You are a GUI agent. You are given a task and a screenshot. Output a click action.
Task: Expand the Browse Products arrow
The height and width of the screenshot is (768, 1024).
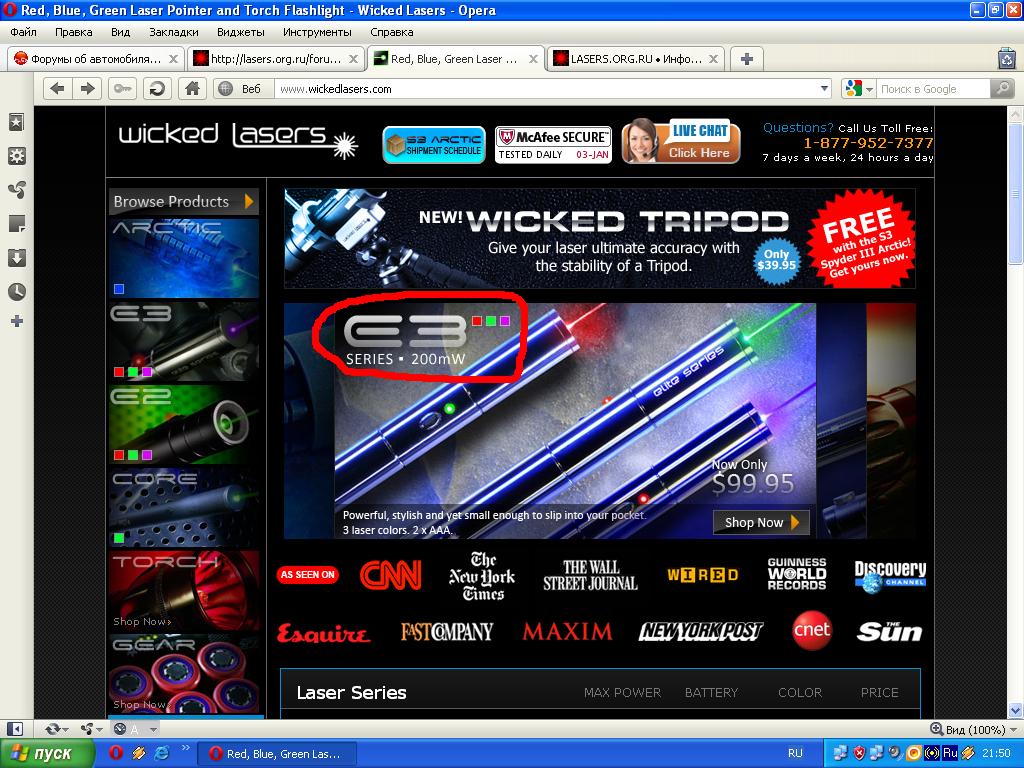[x=249, y=201]
